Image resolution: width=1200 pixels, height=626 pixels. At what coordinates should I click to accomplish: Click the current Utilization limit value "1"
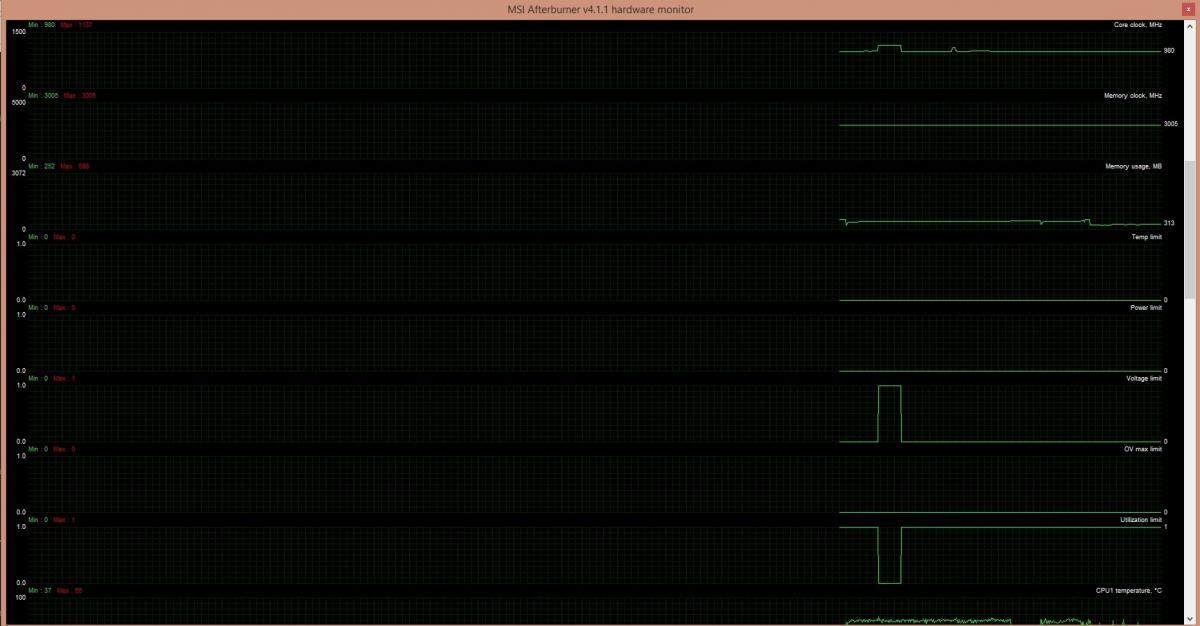(x=1165, y=526)
